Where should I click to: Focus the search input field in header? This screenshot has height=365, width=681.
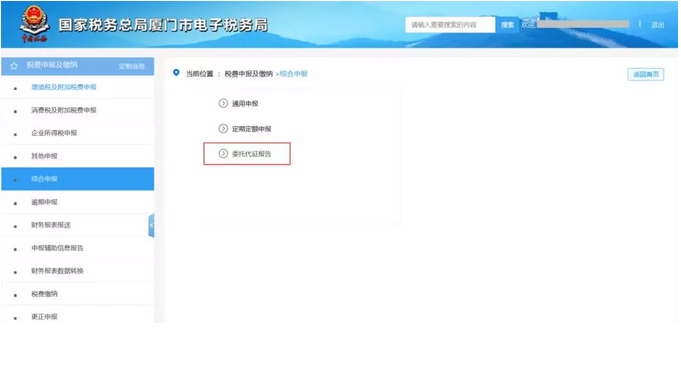[450, 25]
